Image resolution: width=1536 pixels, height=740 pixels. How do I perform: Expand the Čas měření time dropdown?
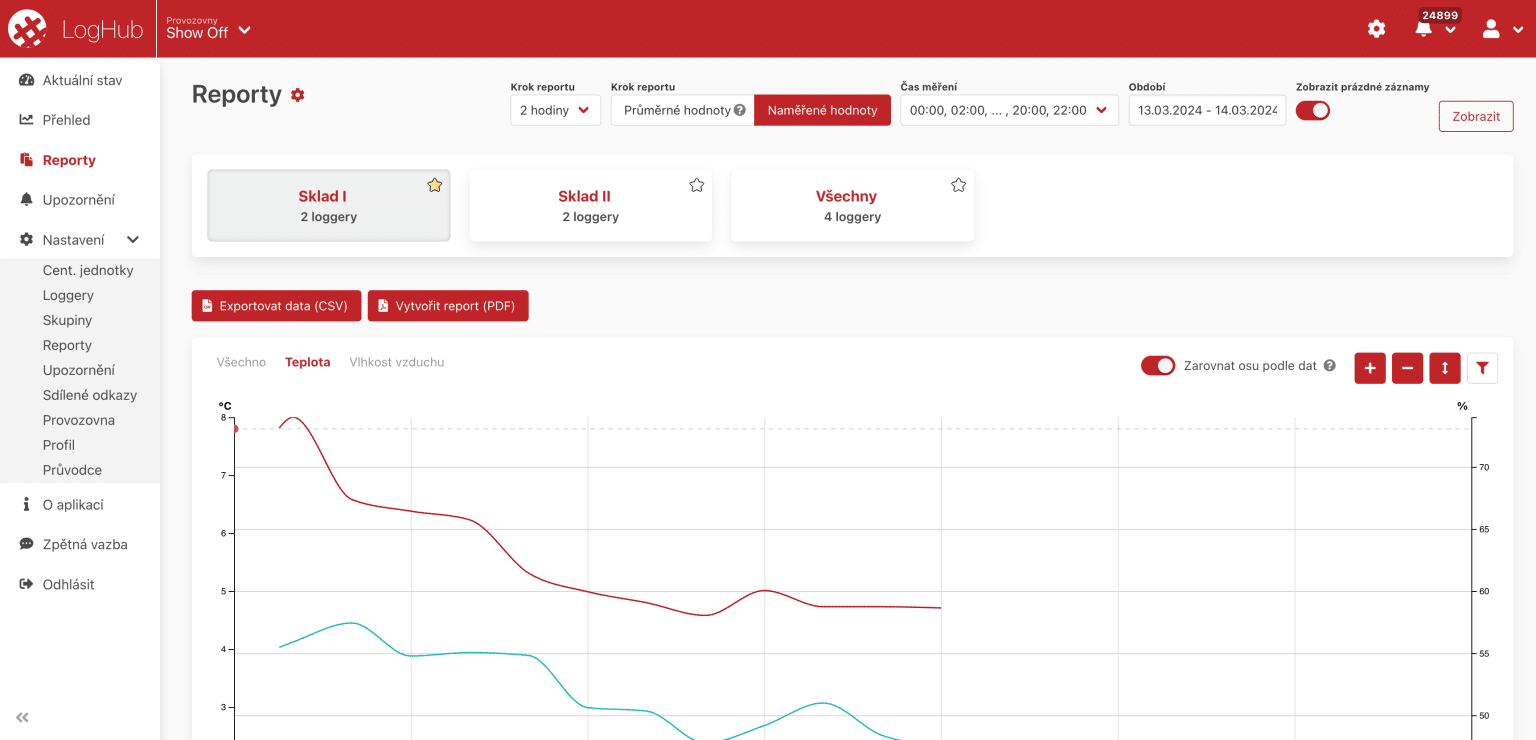[x=1008, y=110]
